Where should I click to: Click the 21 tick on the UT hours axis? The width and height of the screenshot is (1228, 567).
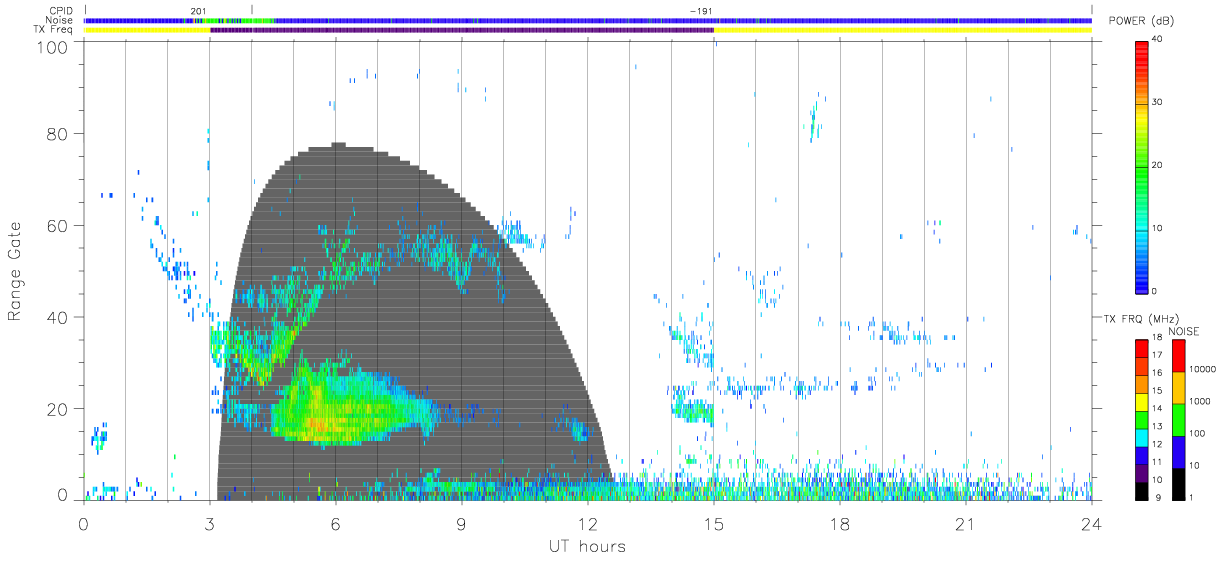pyautogui.click(x=965, y=524)
